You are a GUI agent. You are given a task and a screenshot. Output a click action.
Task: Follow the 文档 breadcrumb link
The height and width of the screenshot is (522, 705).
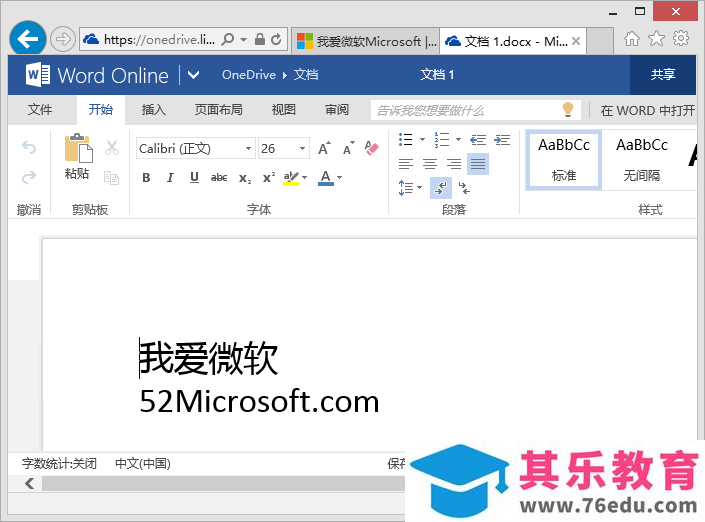(306, 75)
